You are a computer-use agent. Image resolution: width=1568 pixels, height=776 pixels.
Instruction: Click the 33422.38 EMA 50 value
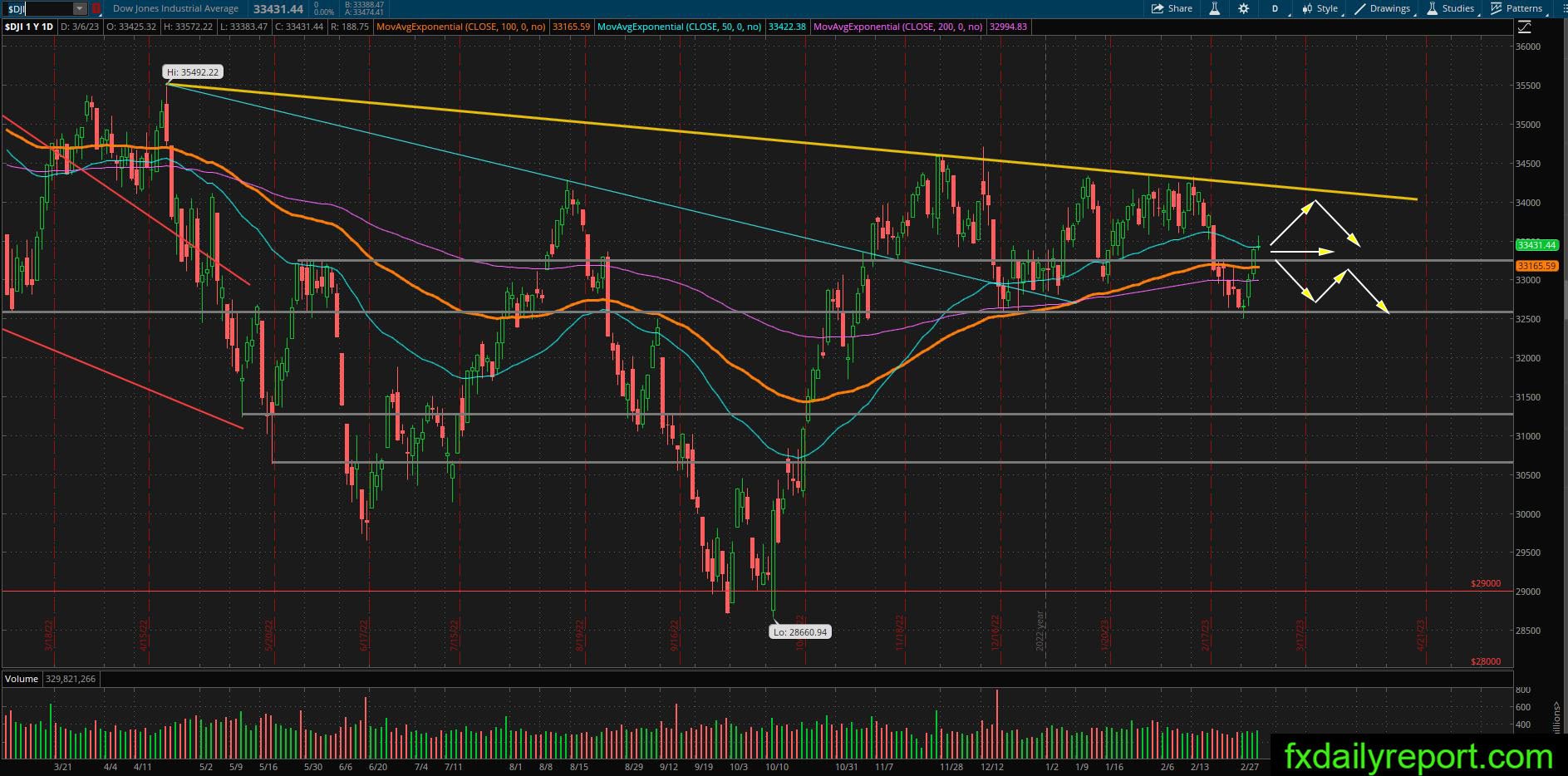pyautogui.click(x=787, y=27)
